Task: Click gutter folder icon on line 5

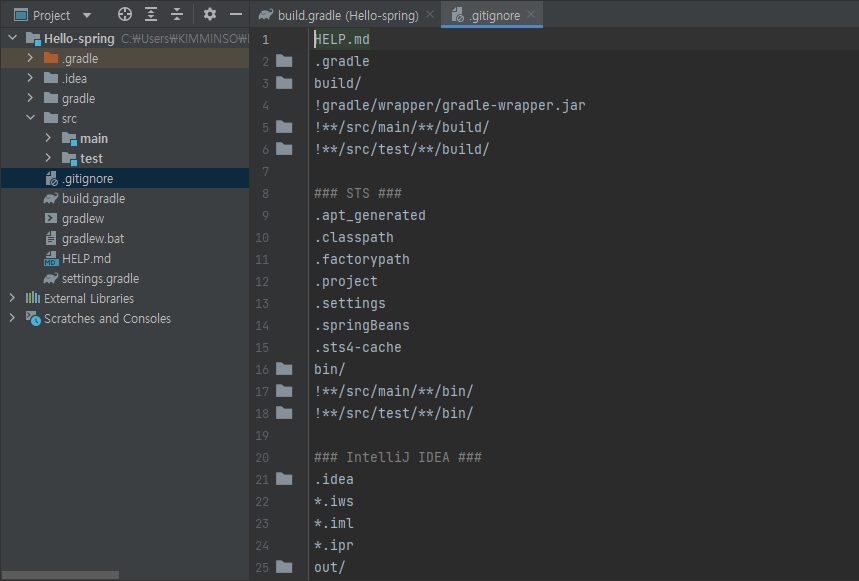Action: [284, 126]
